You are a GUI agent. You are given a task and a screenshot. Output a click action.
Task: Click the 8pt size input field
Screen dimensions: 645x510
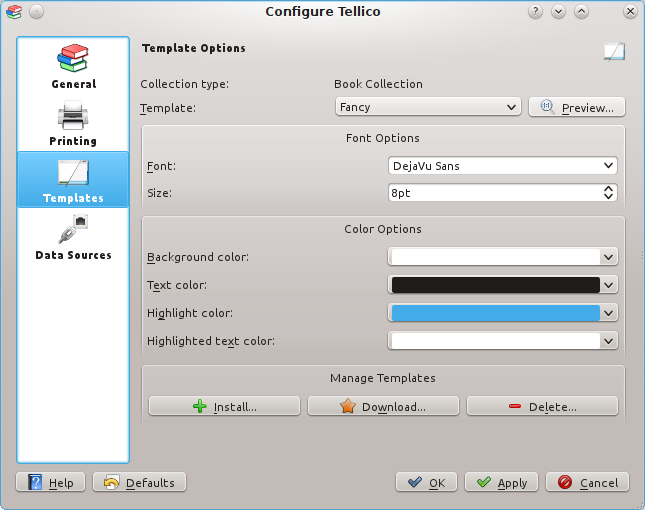pyautogui.click(x=495, y=192)
